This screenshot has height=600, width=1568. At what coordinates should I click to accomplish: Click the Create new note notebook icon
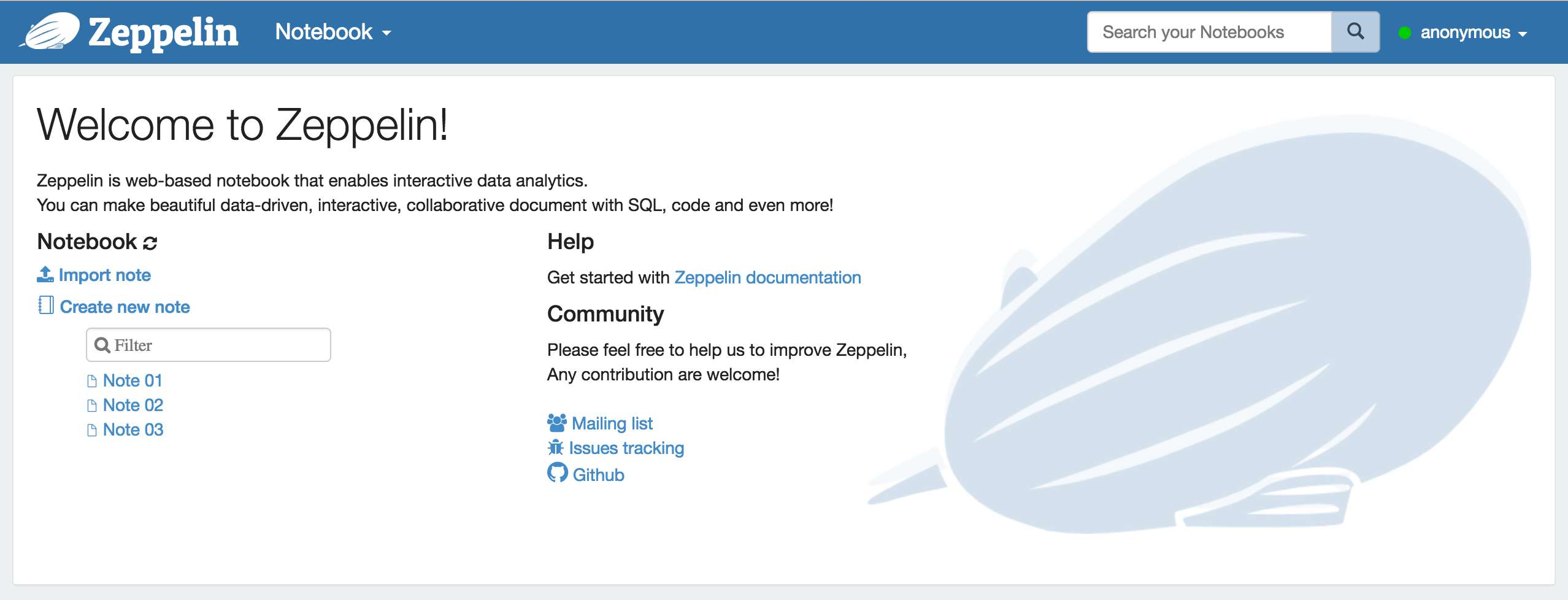click(x=46, y=305)
